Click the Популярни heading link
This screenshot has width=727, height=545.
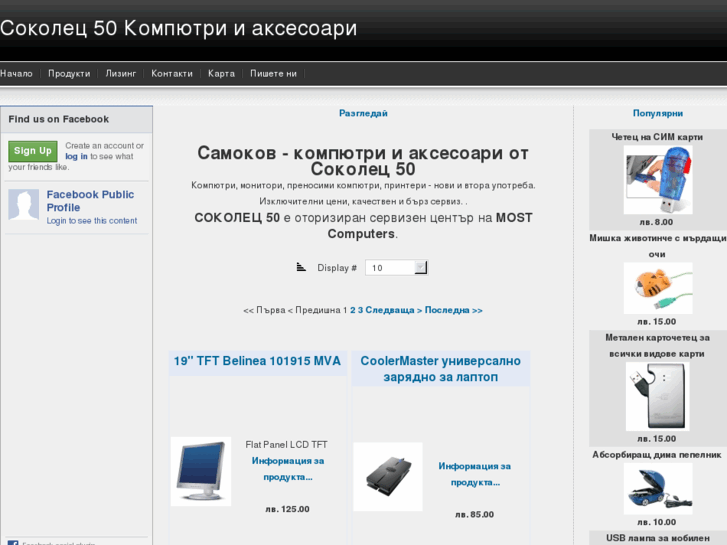(x=657, y=113)
